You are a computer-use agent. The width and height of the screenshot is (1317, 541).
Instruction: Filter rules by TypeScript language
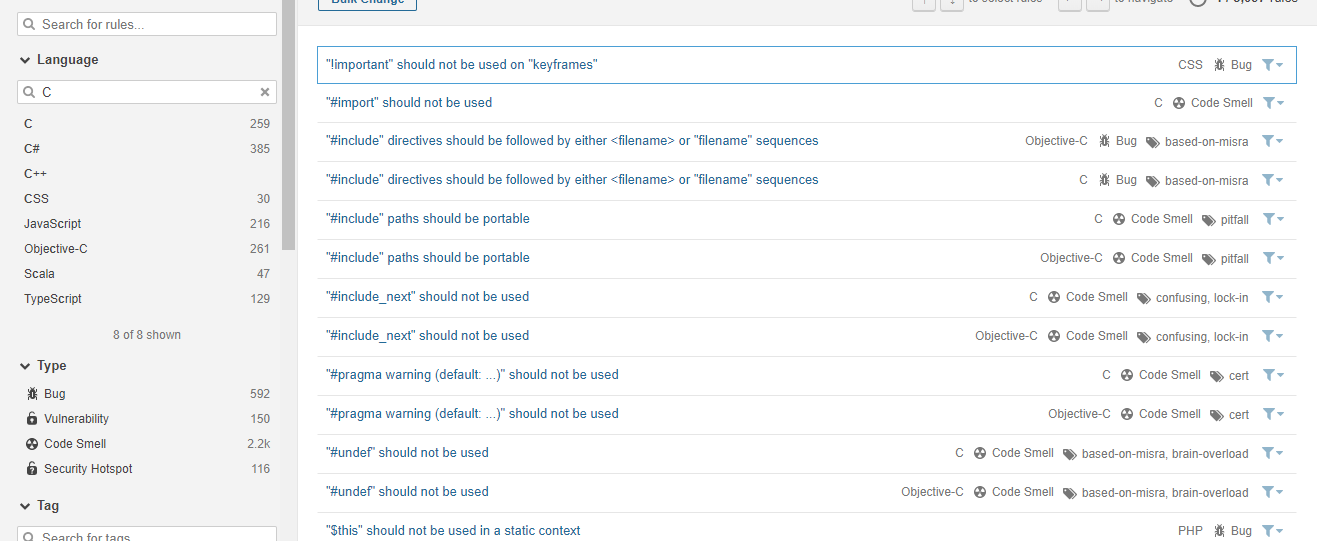pos(53,299)
